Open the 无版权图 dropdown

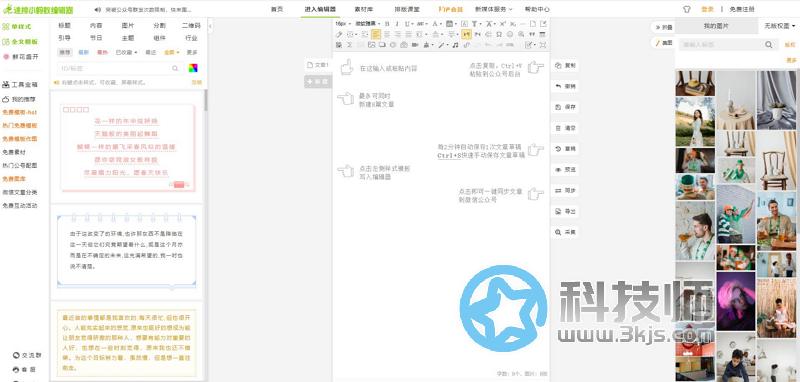coord(780,26)
